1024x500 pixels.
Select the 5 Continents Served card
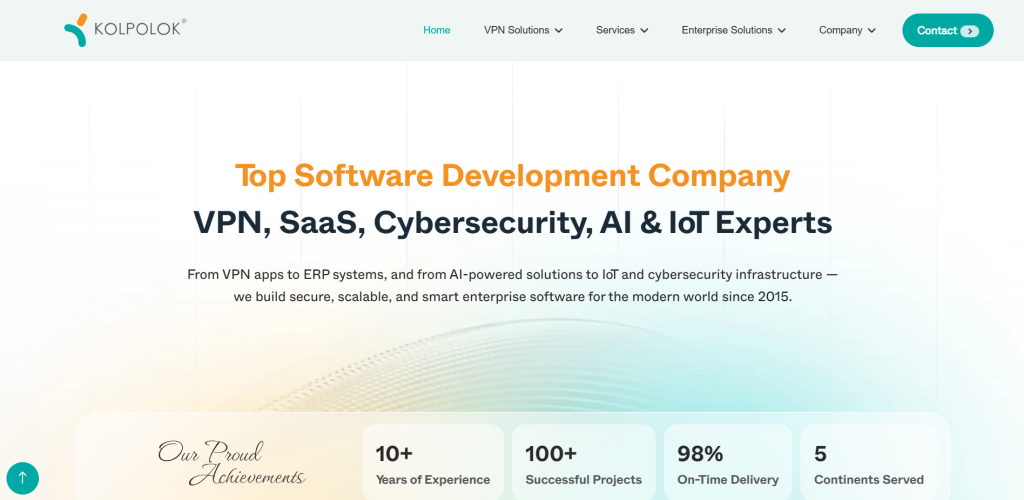(868, 464)
